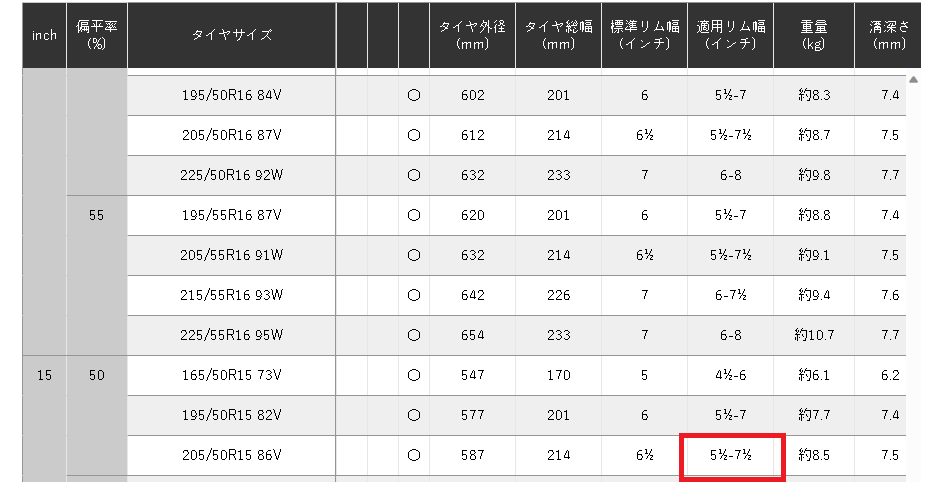Click the circle mark in the 205/50R15 86V row

(x=413, y=455)
